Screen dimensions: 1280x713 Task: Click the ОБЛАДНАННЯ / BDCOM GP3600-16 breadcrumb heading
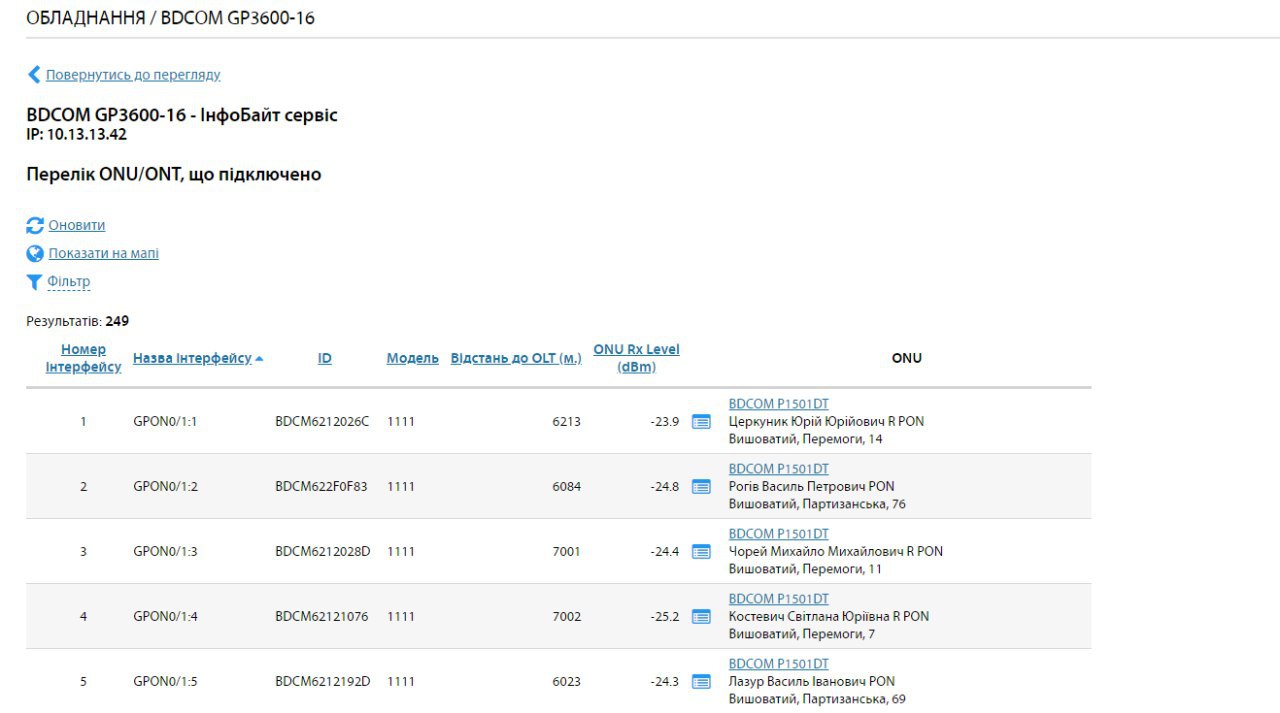(170, 18)
